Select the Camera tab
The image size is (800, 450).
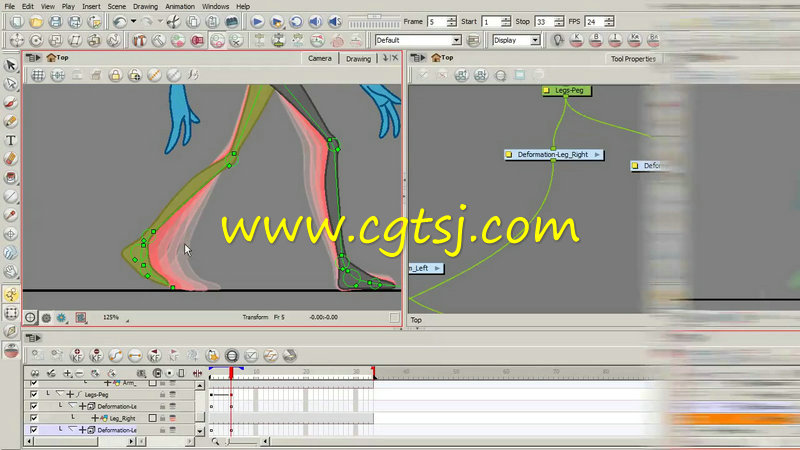(319, 59)
